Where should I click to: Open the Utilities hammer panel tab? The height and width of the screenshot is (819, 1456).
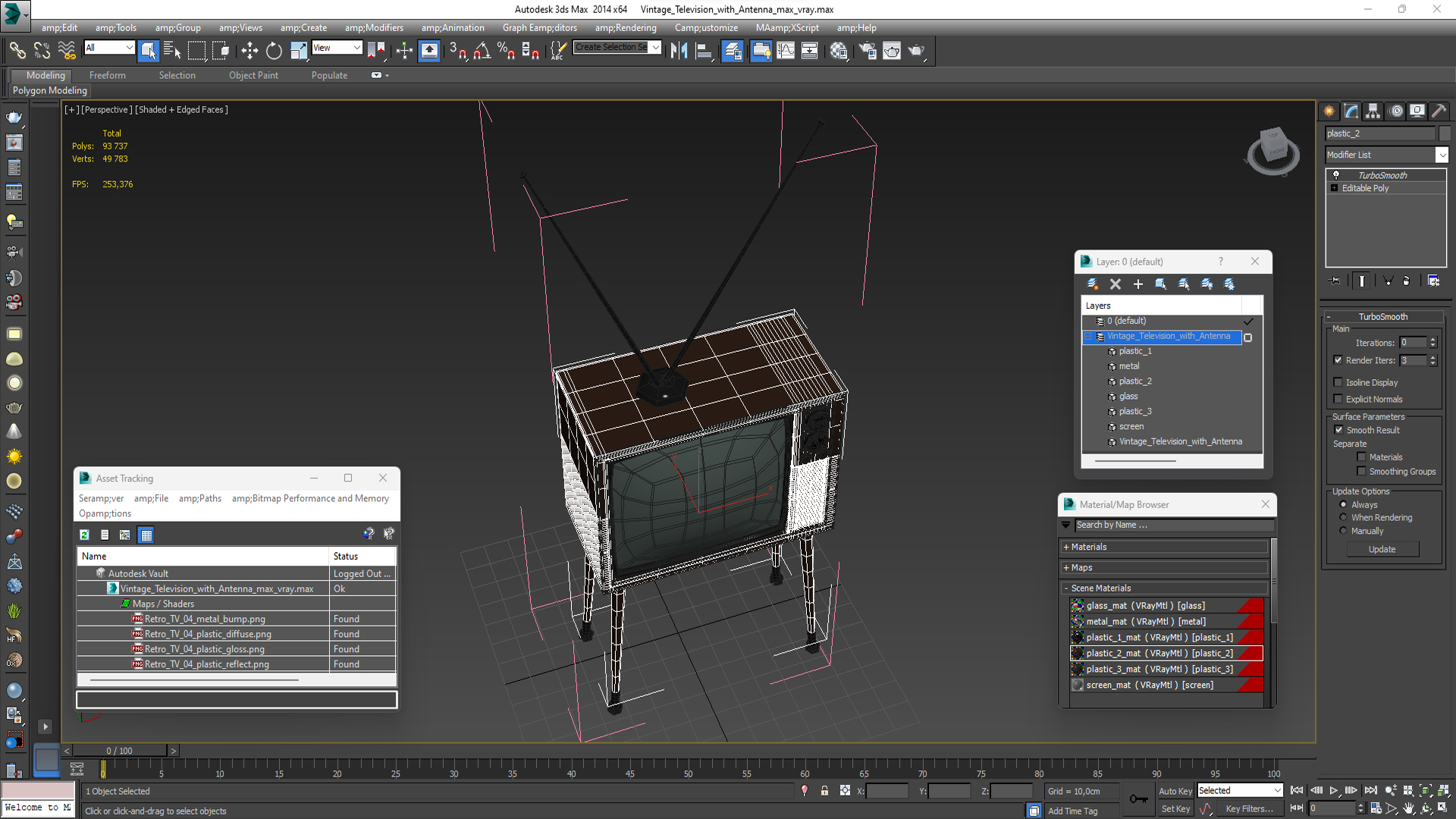coord(1439,111)
